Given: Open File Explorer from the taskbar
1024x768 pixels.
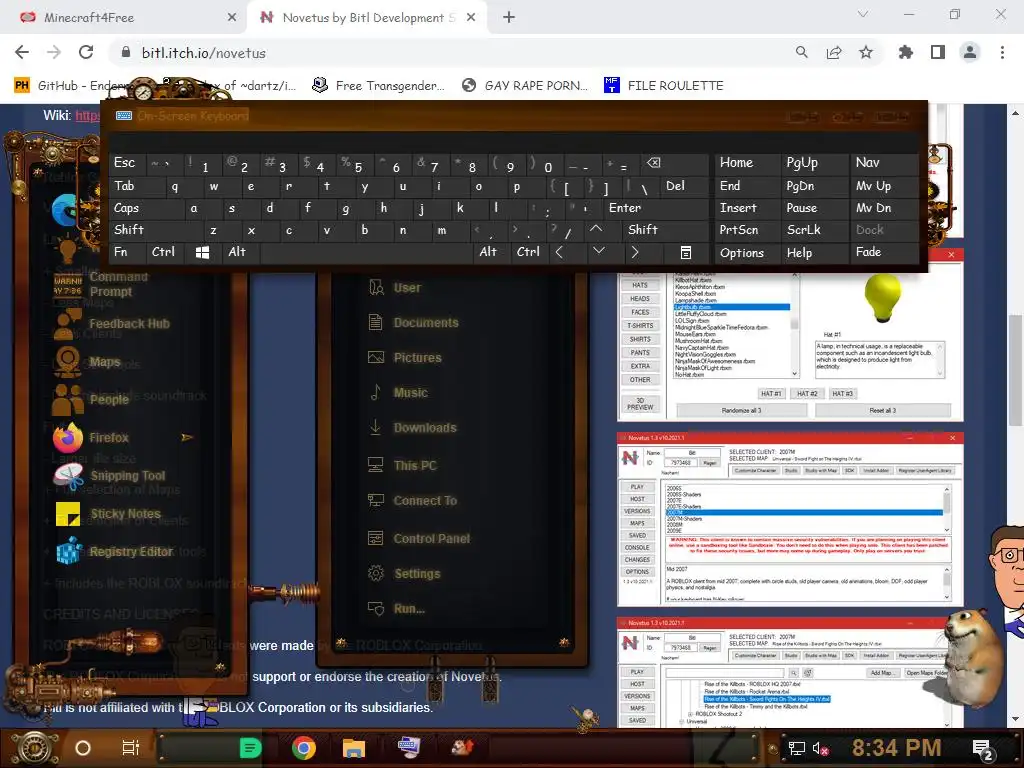Looking at the screenshot, I should tap(353, 748).
